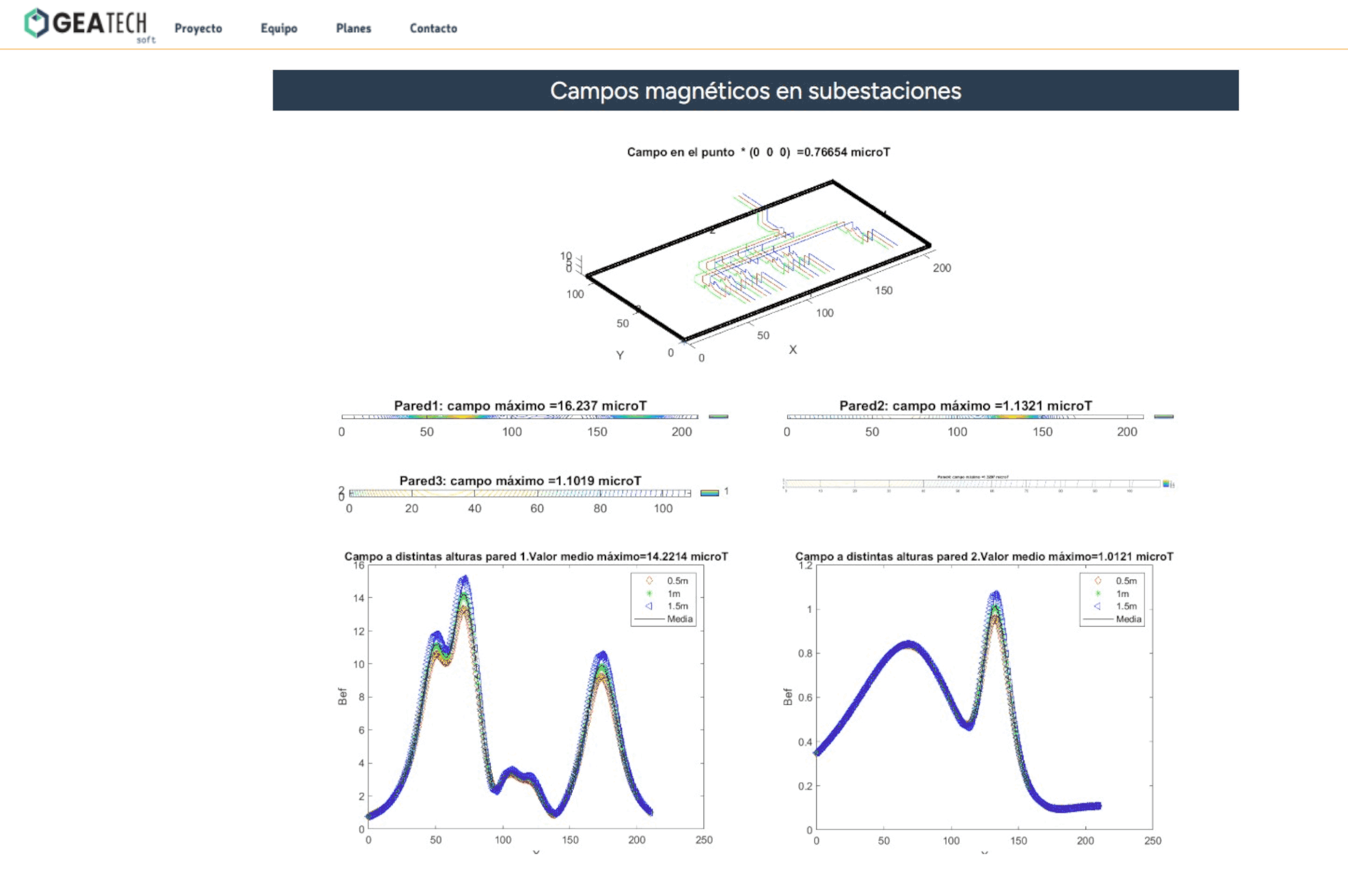Viewport: 1348px width, 896px height.
Task: Click the 0.5m diamond marker in pared 1 legend
Action: pyautogui.click(x=649, y=581)
